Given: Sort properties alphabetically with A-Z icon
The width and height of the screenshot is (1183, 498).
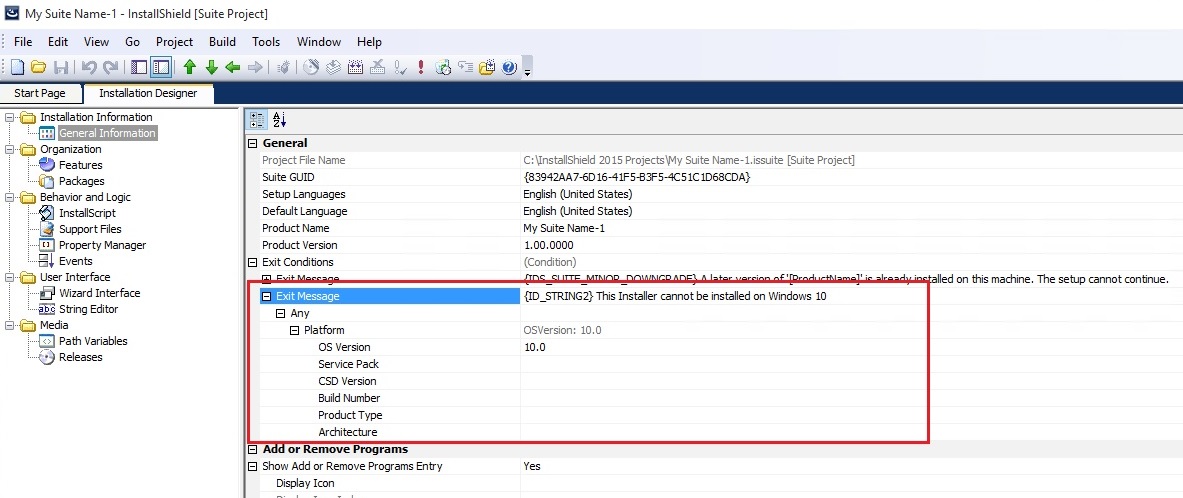Looking at the screenshot, I should pyautogui.click(x=279, y=119).
